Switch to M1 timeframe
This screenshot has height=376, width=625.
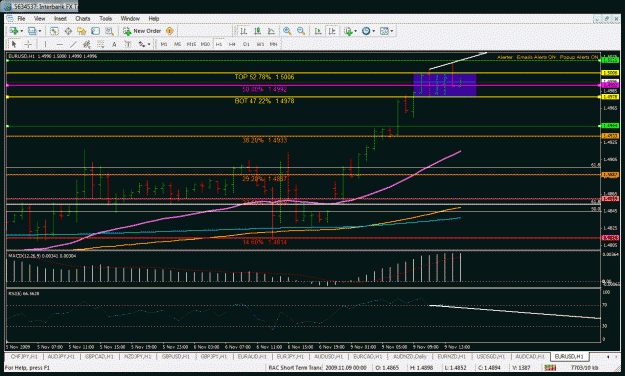coord(164,44)
